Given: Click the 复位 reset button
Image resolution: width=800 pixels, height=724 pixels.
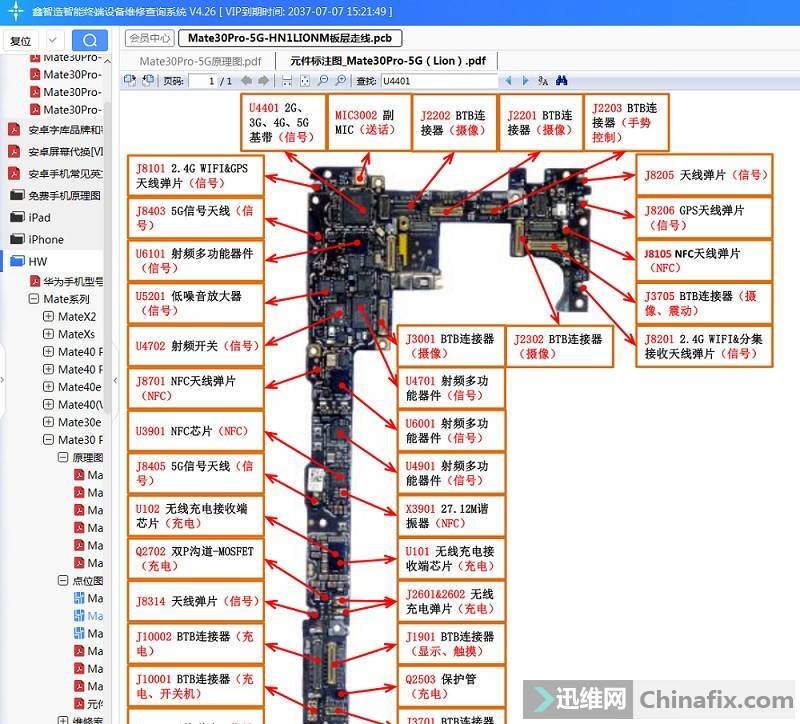Looking at the screenshot, I should 20,41.
